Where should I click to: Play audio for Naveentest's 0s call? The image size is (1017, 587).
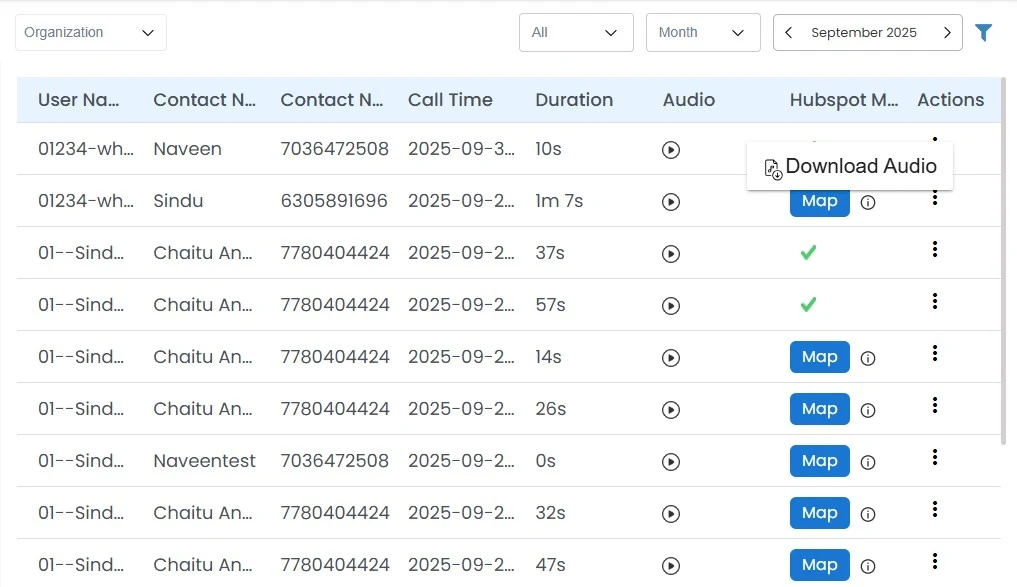(670, 461)
